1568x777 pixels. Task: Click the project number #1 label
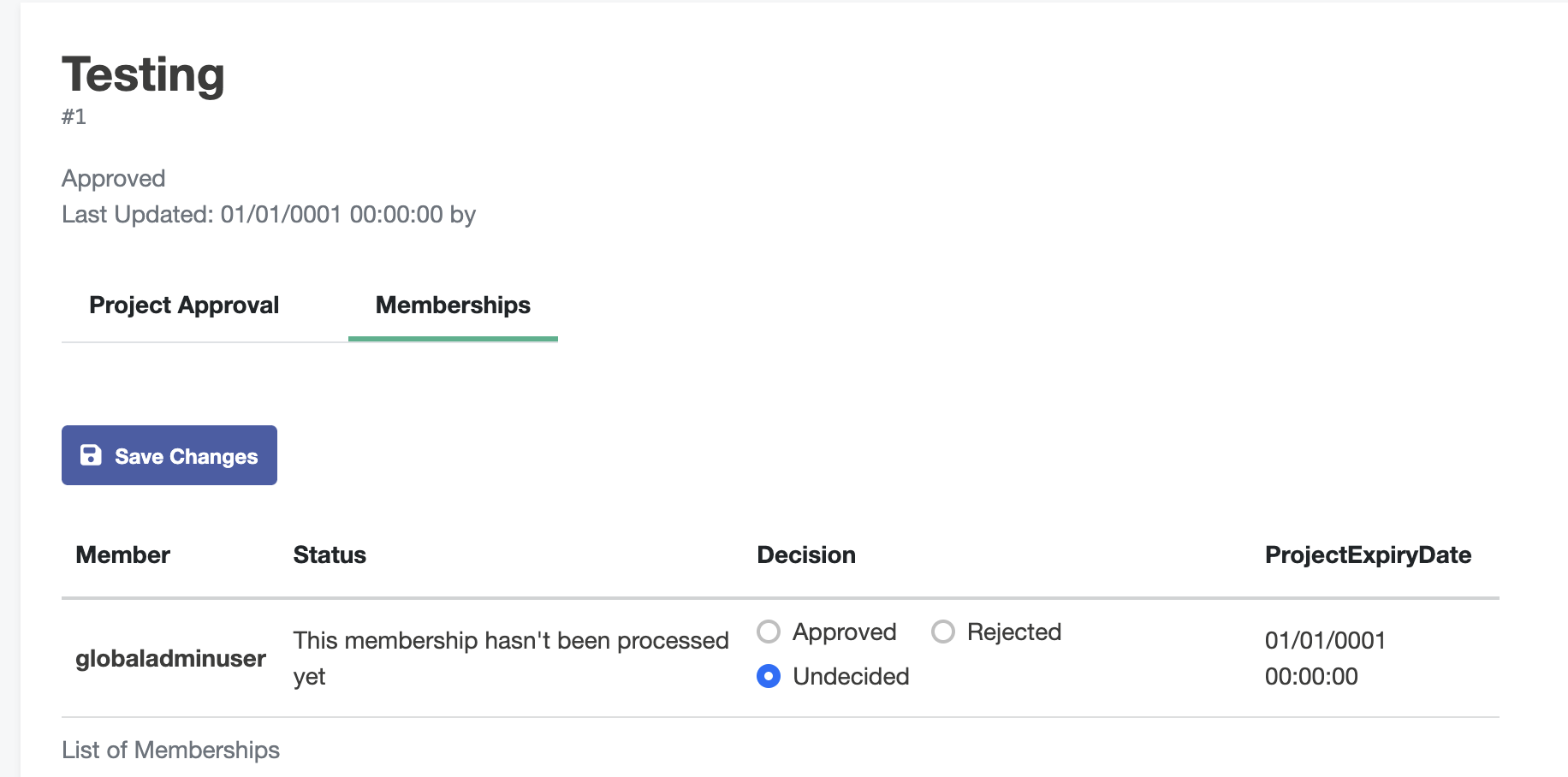pyautogui.click(x=74, y=116)
